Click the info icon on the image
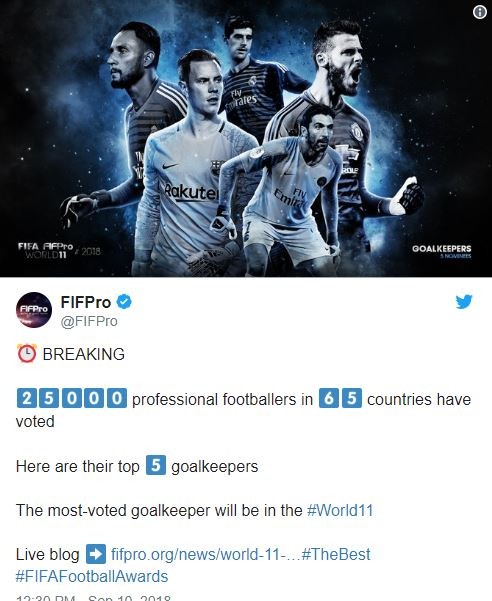This screenshot has height=601, width=492. coord(480,12)
